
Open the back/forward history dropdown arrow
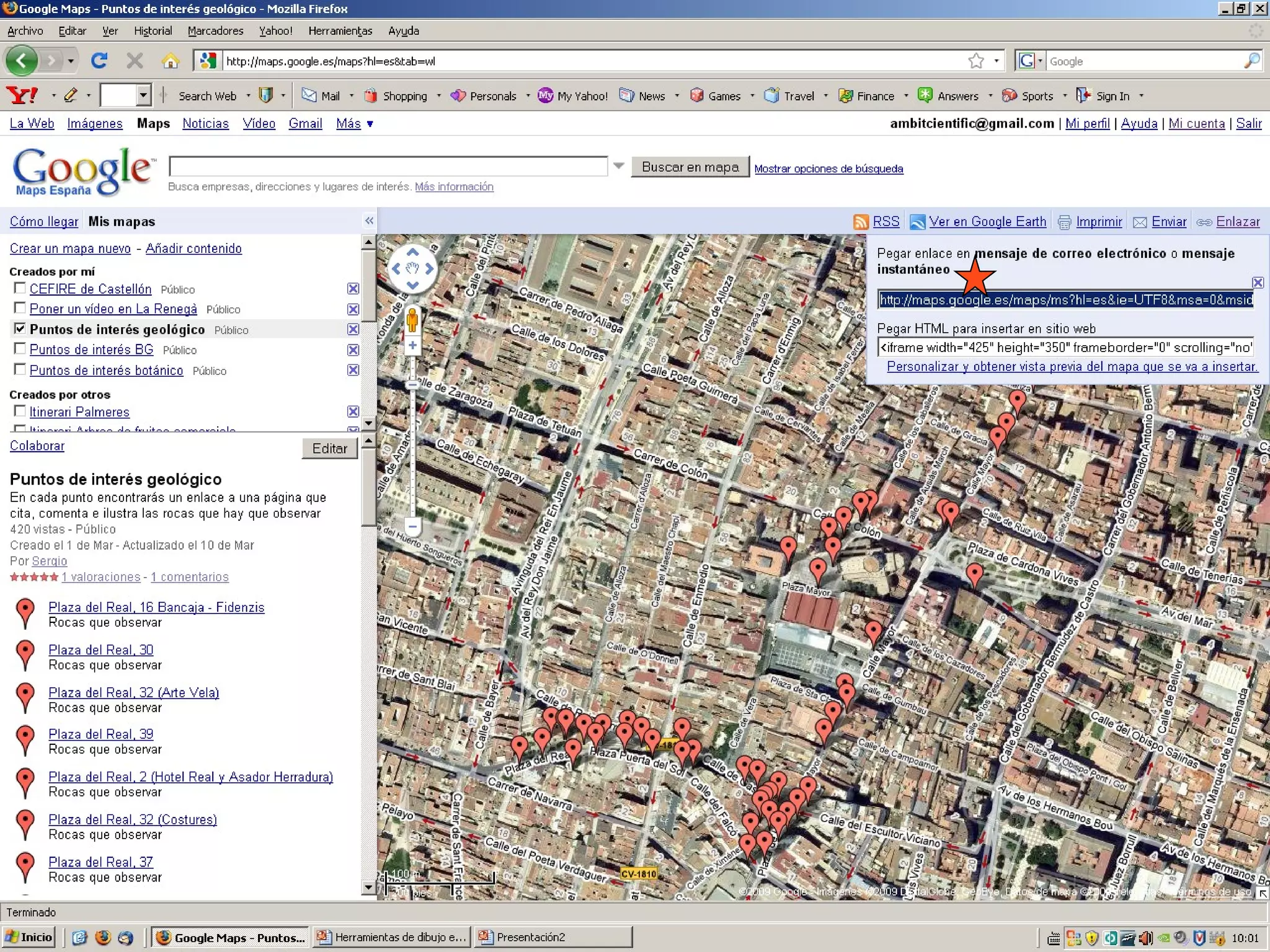click(x=71, y=61)
